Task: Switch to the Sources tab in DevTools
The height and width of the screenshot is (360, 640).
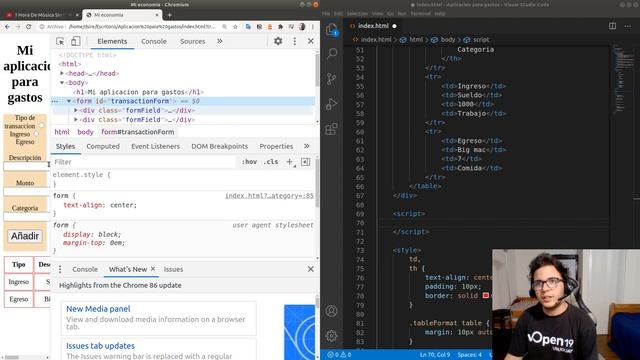Action: (x=192, y=41)
